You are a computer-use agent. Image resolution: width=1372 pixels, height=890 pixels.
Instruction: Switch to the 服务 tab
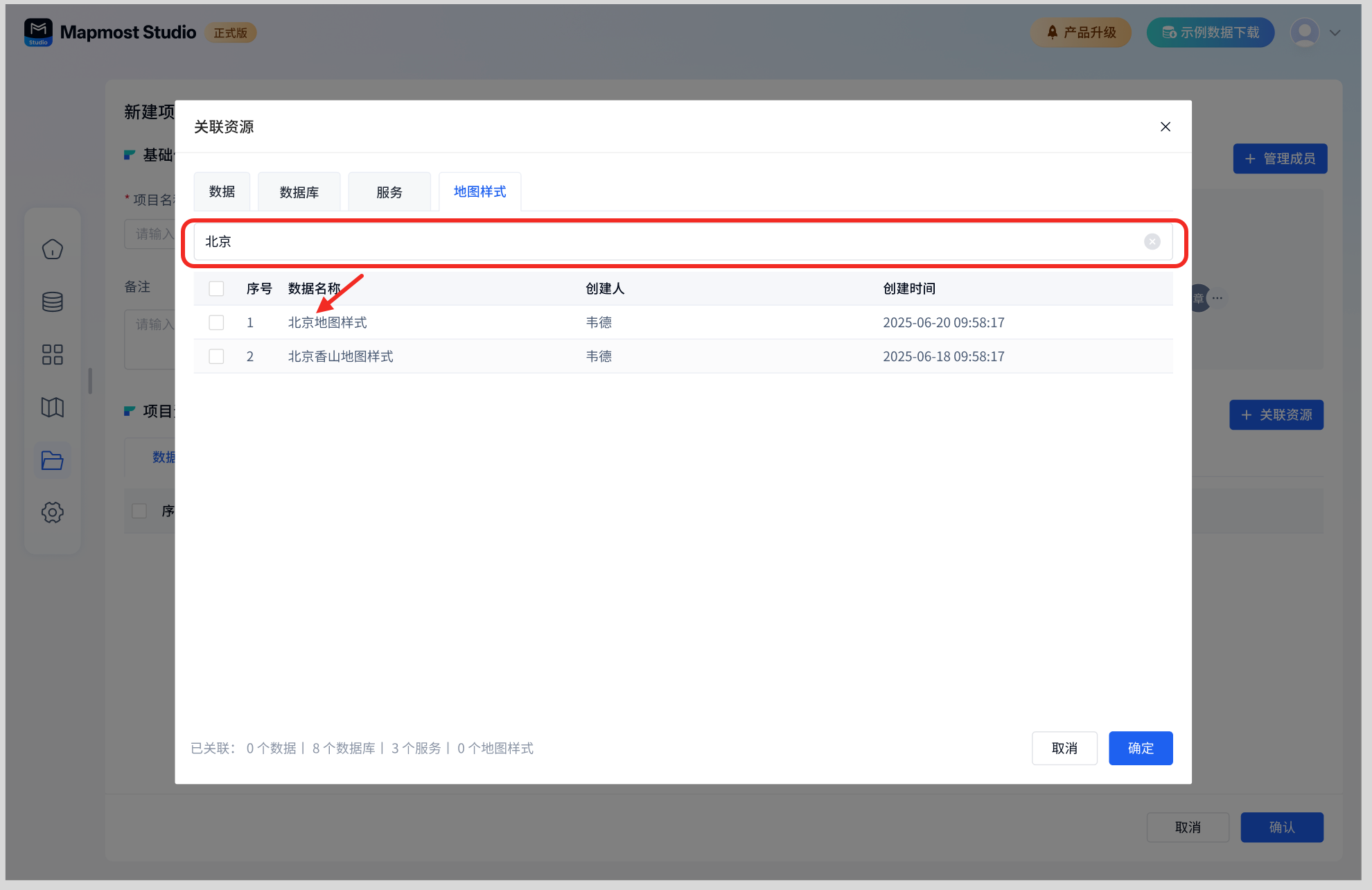coord(389,192)
